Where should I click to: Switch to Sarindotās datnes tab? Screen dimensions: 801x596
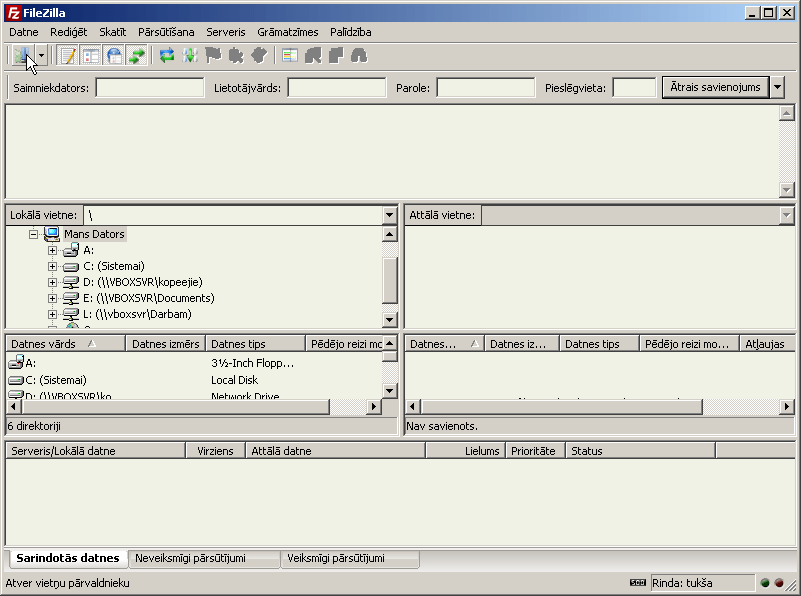point(67,558)
